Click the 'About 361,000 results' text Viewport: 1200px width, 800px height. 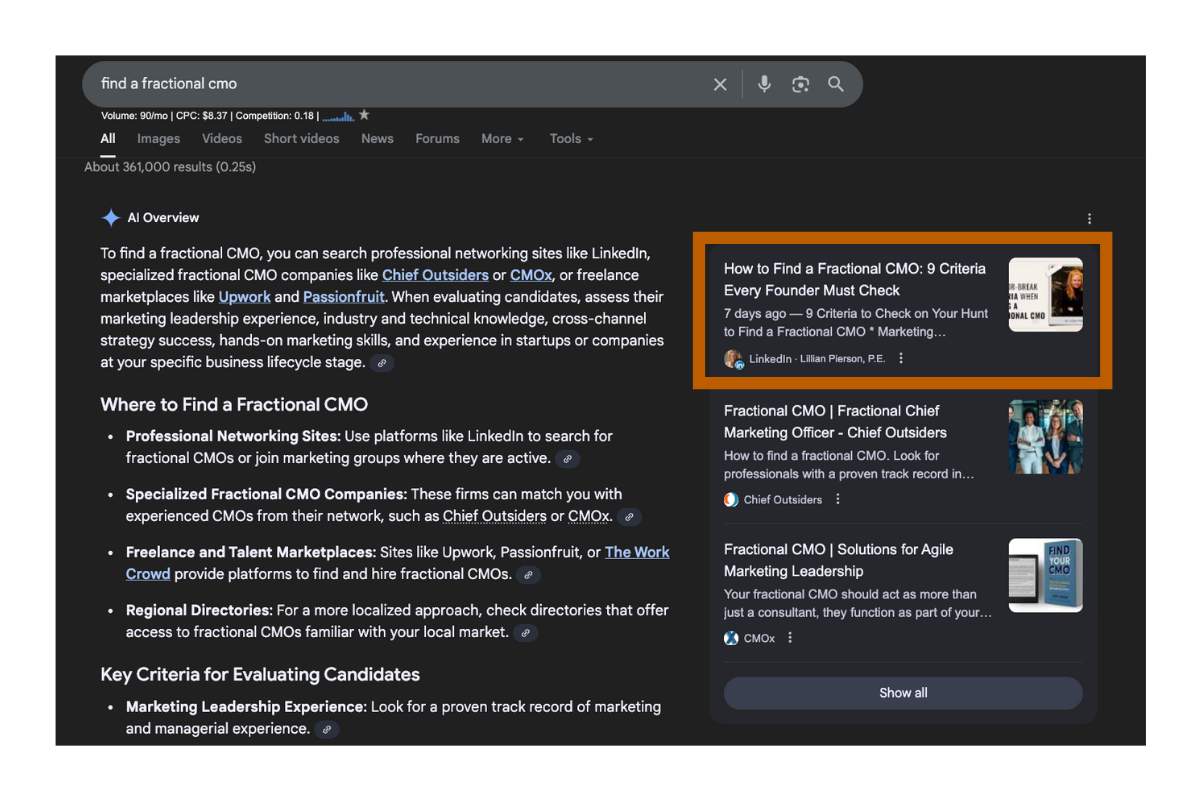[x=170, y=167]
